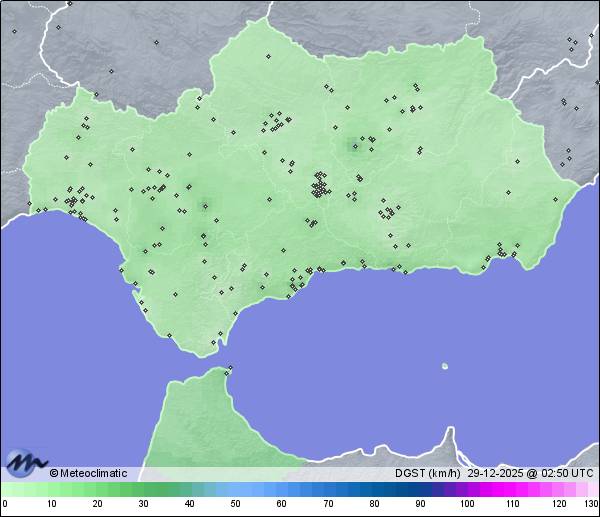
Task: Select the green hotspot in Sevilla province
Action: (205, 206)
